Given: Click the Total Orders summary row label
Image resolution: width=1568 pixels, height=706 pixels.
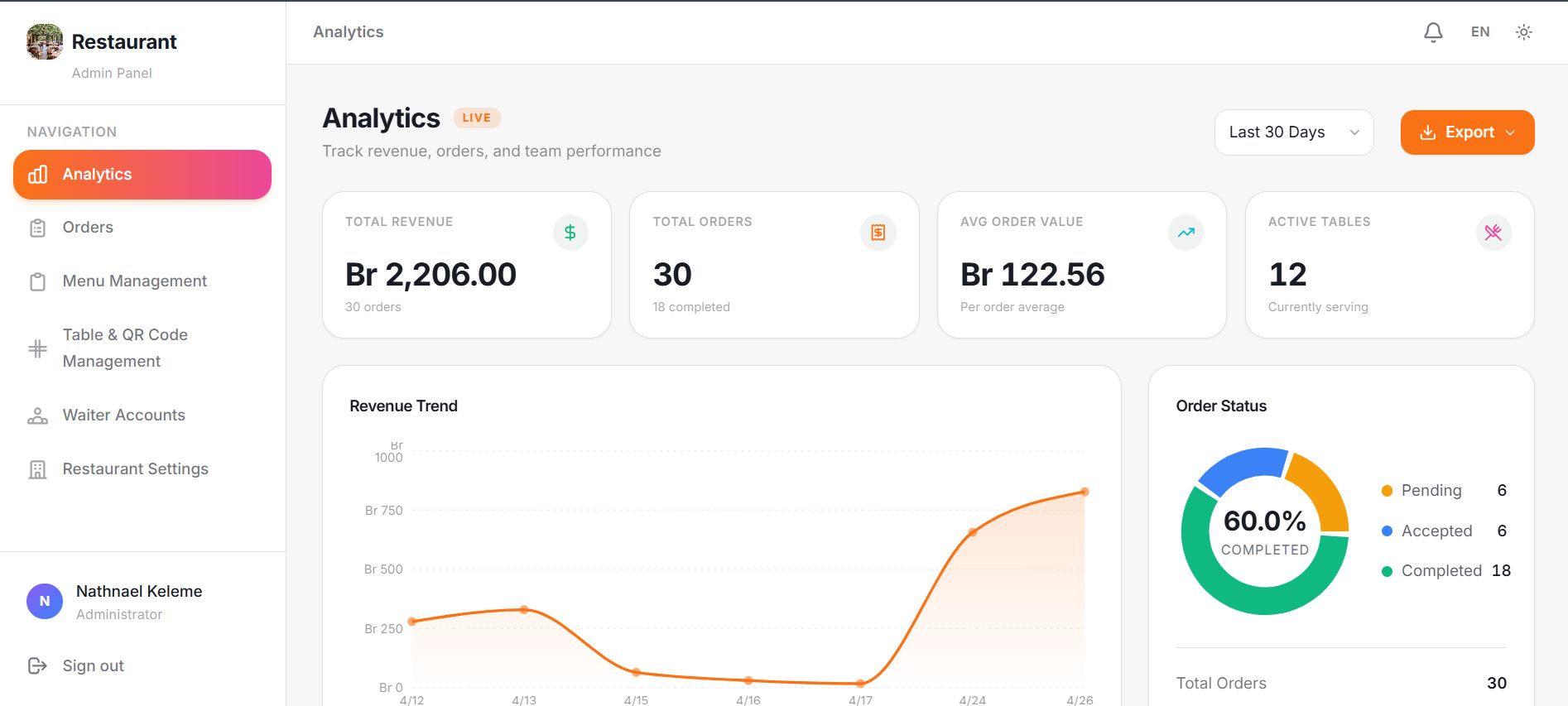Looking at the screenshot, I should pyautogui.click(x=1221, y=684).
